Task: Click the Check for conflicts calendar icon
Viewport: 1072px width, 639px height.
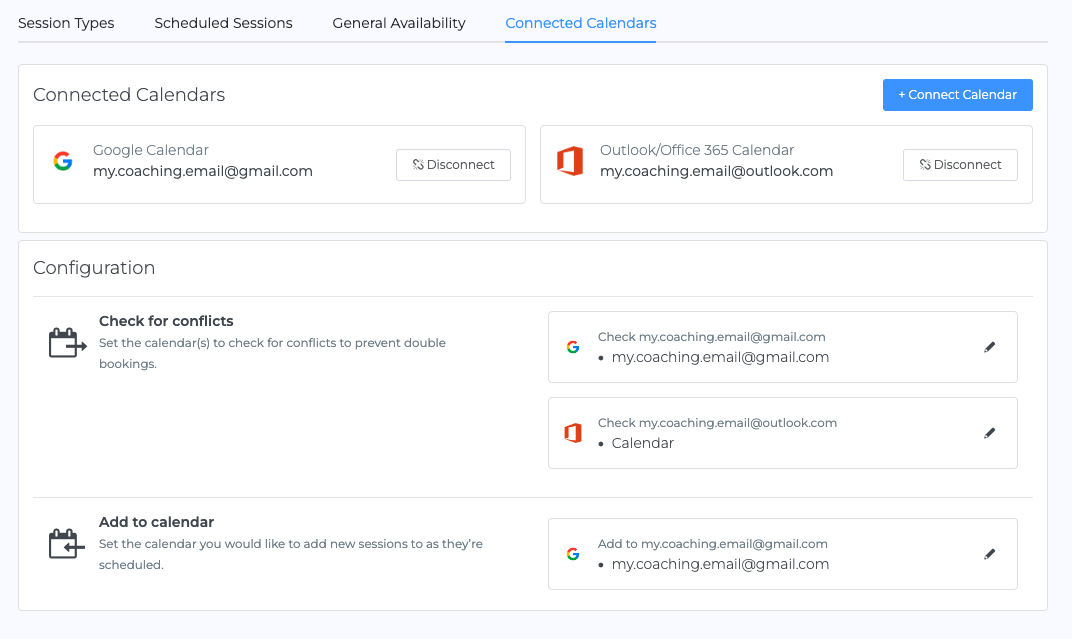Action: coord(67,343)
